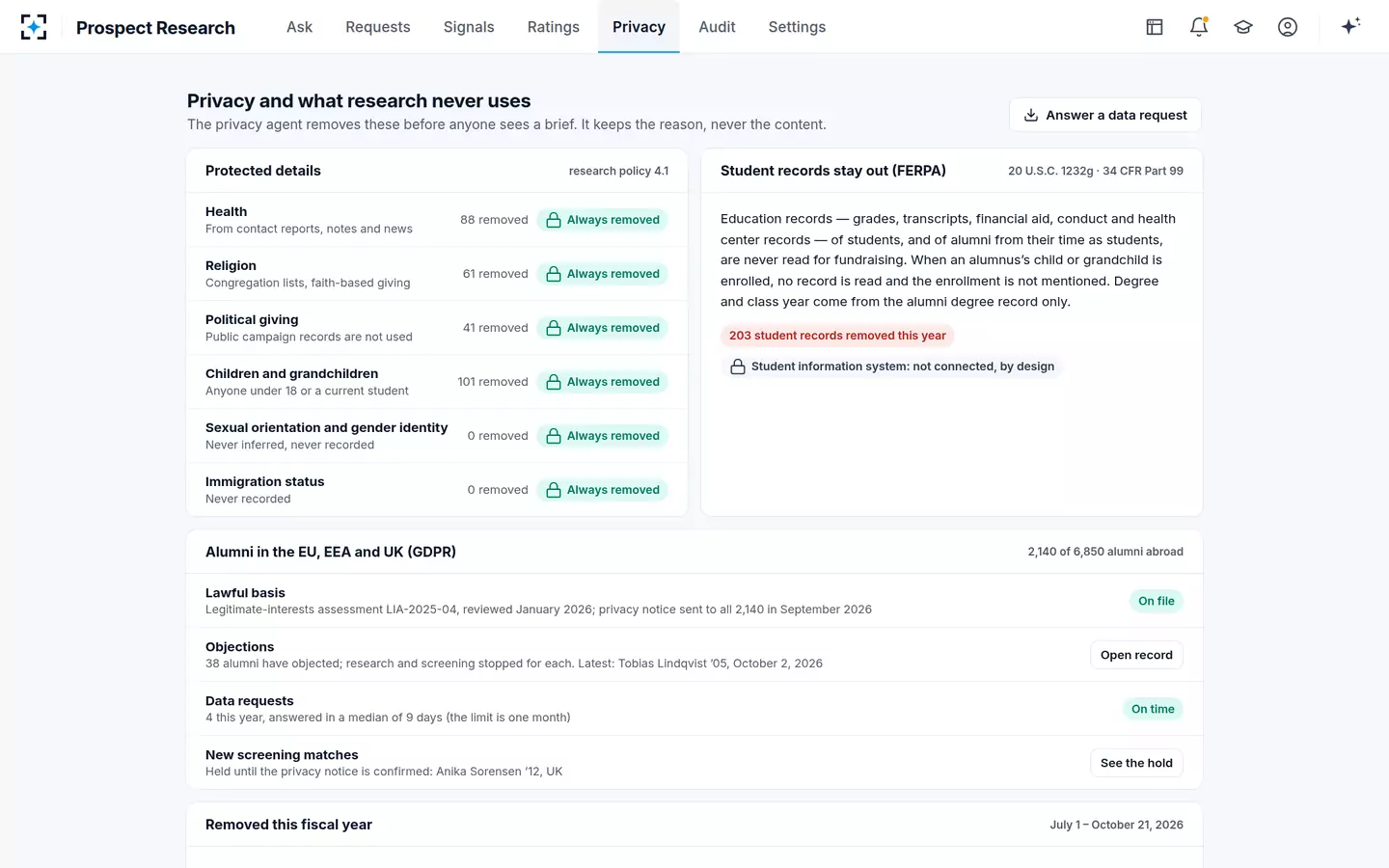Click the 'research policy 4.1' label

(x=618, y=171)
